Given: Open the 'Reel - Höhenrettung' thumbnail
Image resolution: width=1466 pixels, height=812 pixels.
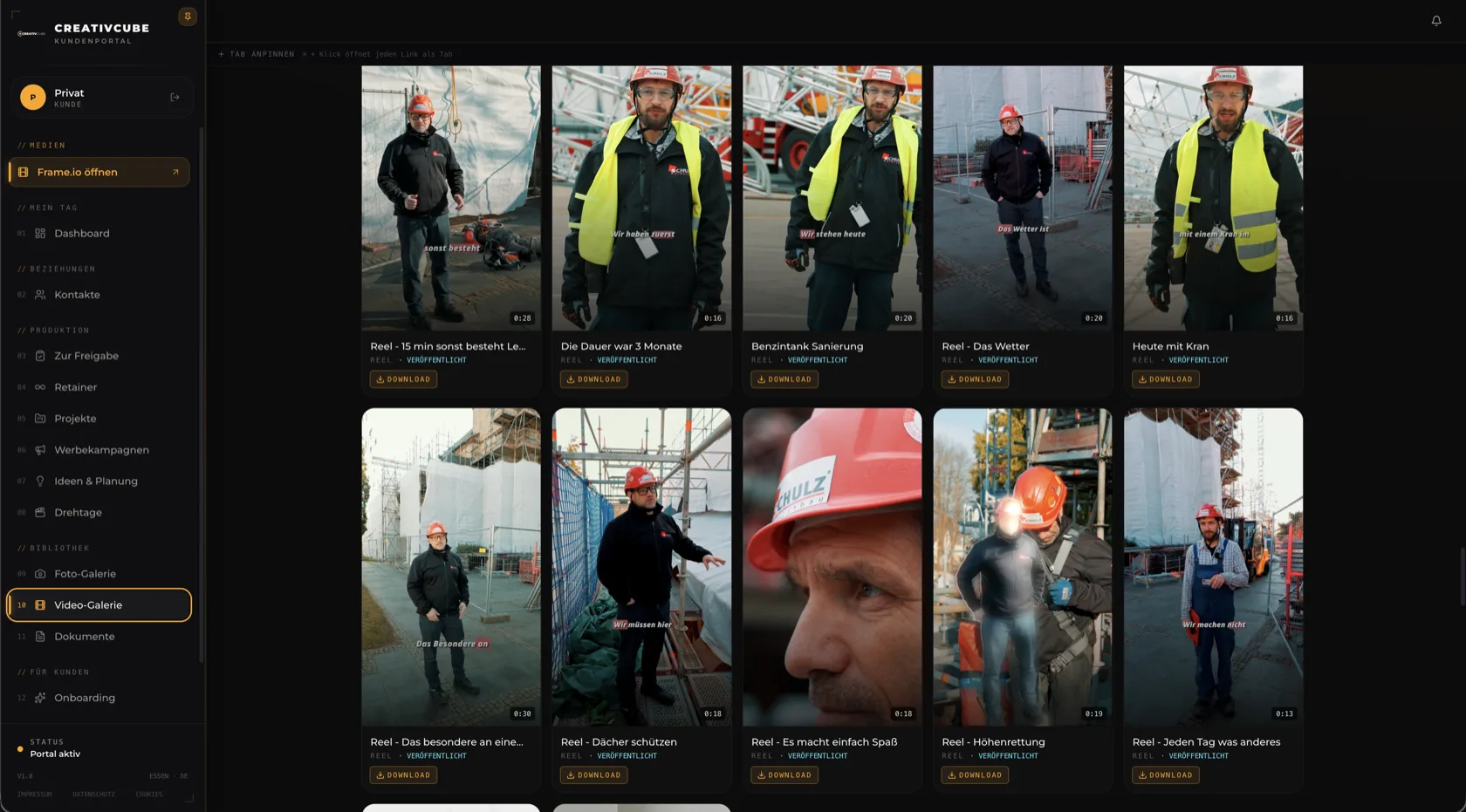Looking at the screenshot, I should pos(1023,567).
